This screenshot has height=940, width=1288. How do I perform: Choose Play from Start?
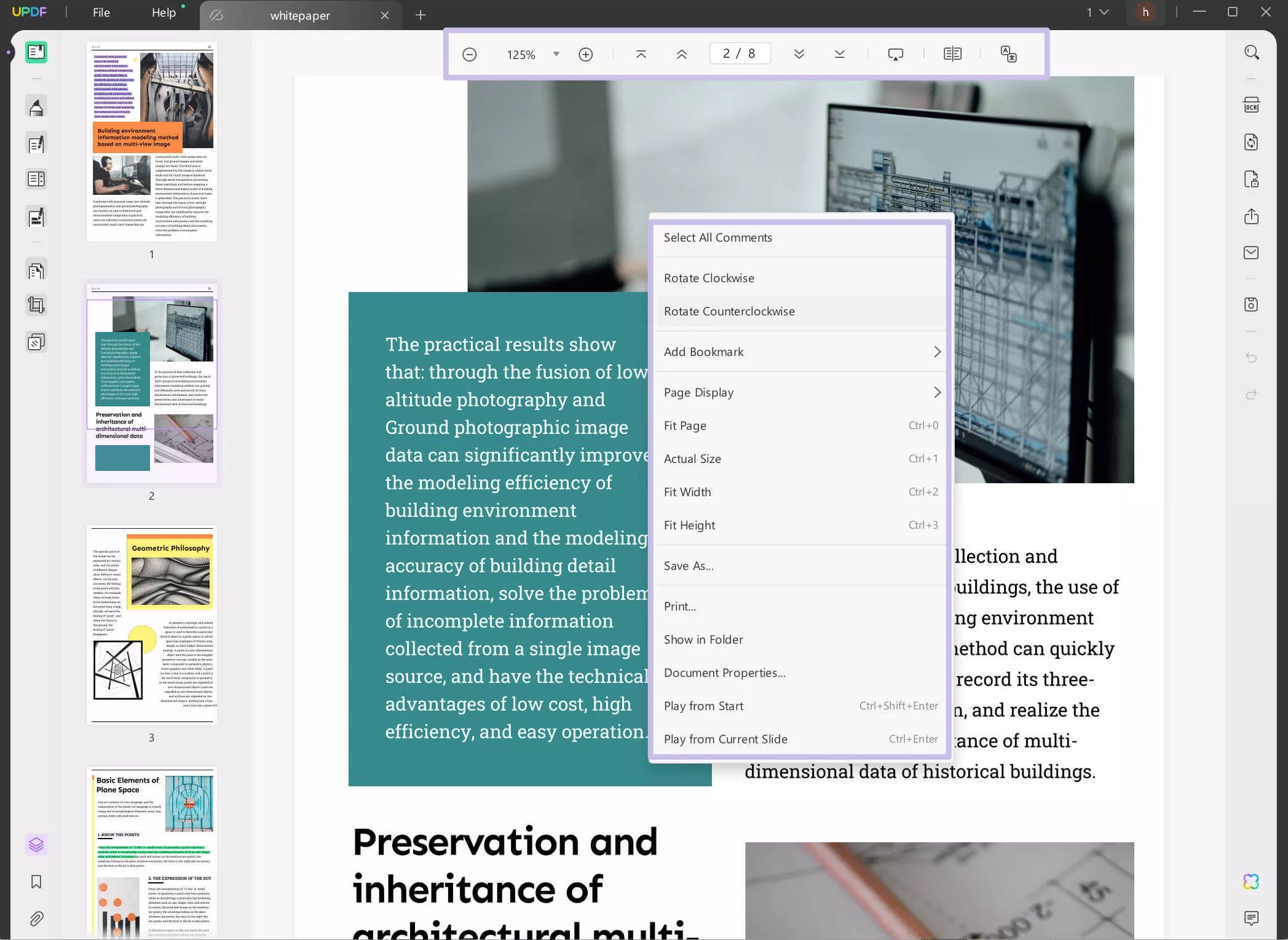tap(800, 706)
